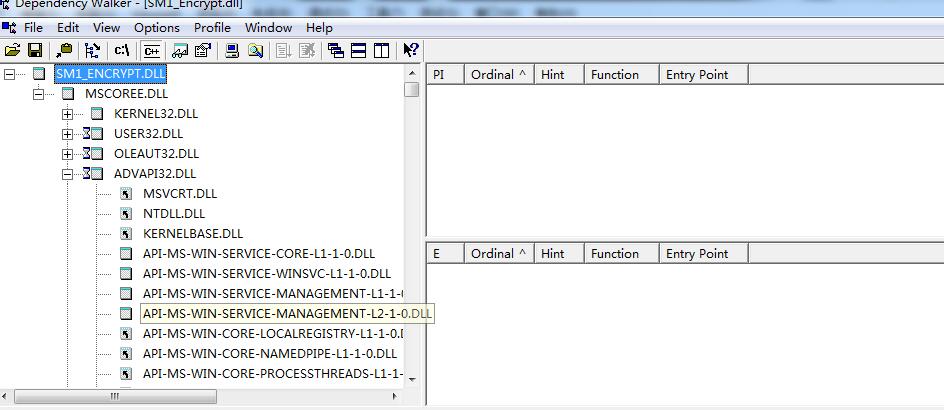This screenshot has height=410, width=944.
Task: Open the System Information computer icon
Action: [232, 51]
